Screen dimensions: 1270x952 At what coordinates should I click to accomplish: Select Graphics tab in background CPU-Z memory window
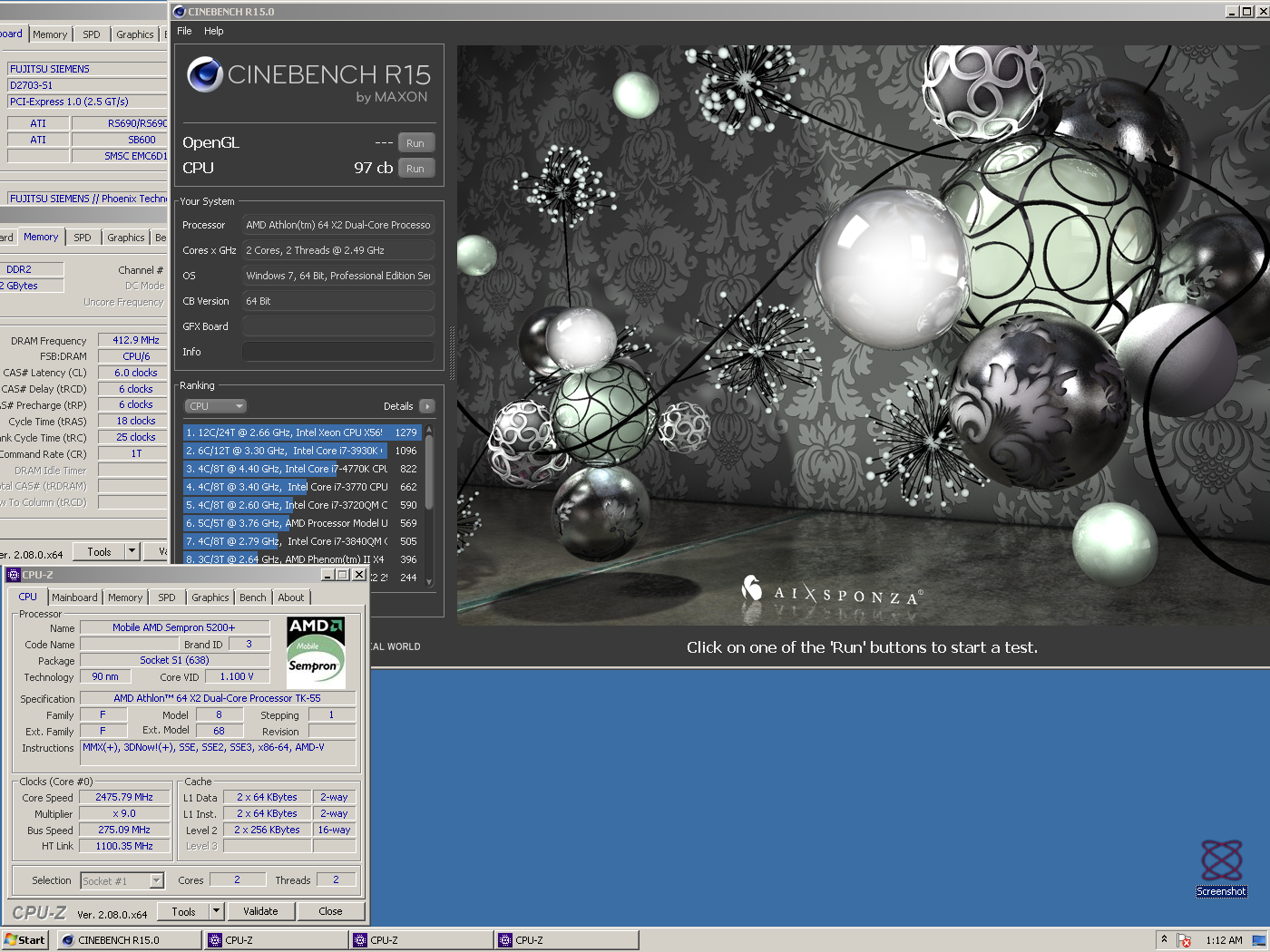coord(126,238)
